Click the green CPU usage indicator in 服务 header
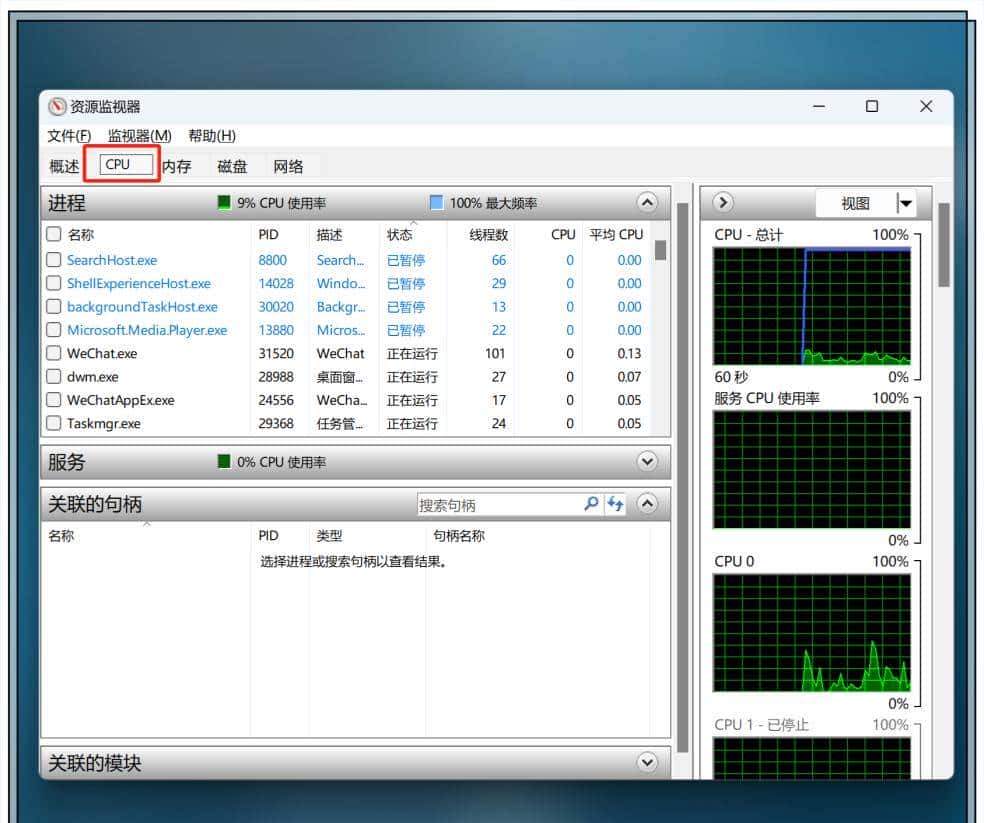The width and height of the screenshot is (984, 823). (224, 462)
